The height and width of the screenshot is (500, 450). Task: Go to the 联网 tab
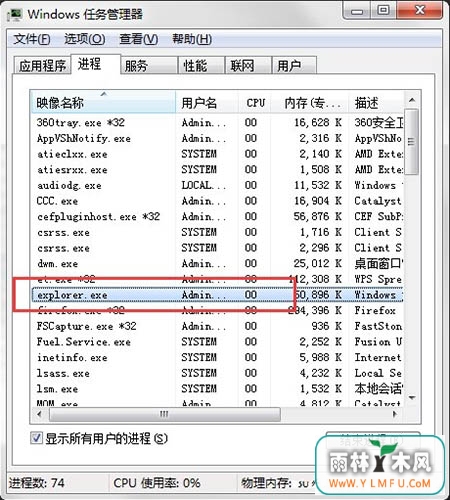tap(248, 65)
